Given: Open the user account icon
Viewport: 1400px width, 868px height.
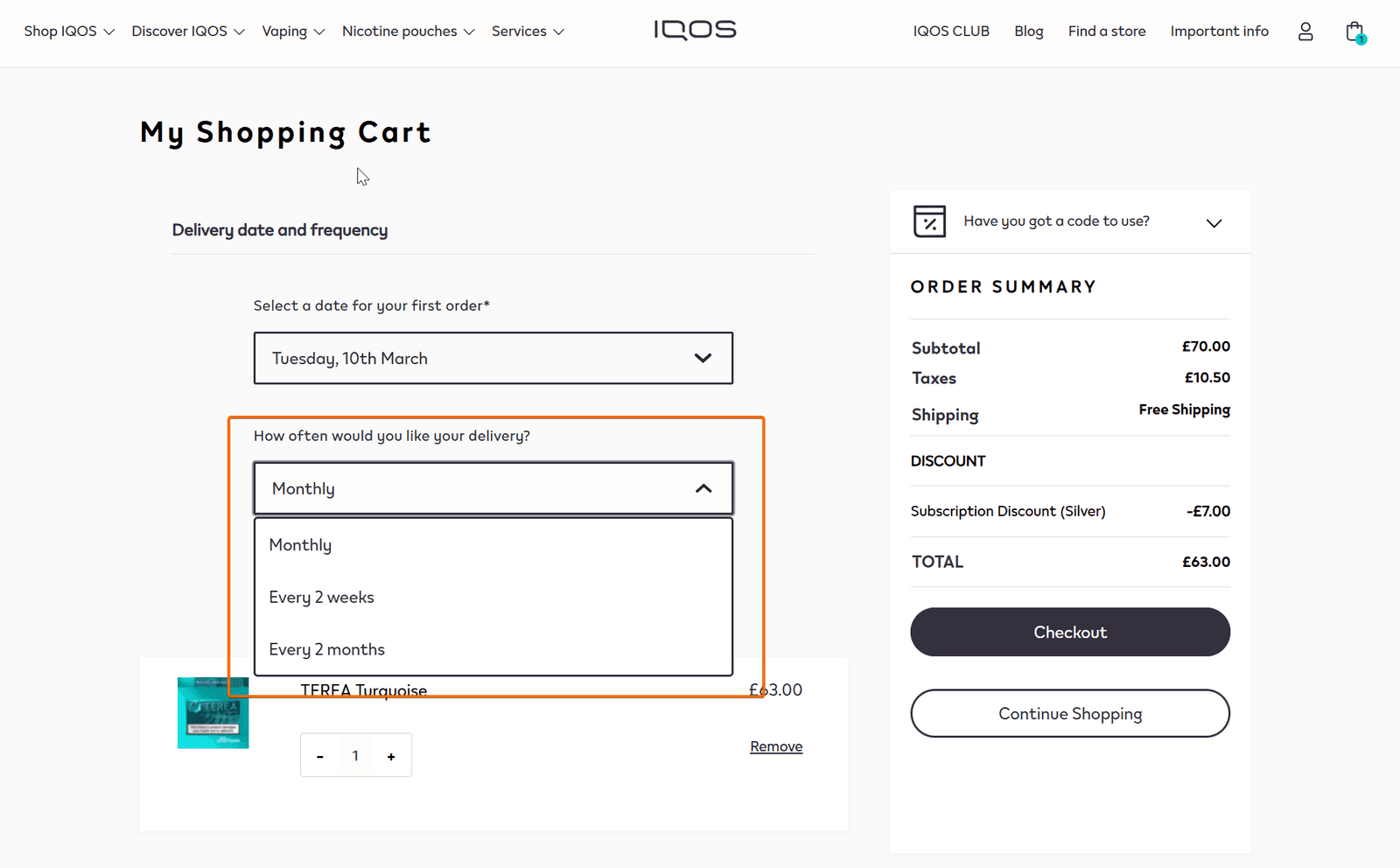Looking at the screenshot, I should coord(1305,31).
